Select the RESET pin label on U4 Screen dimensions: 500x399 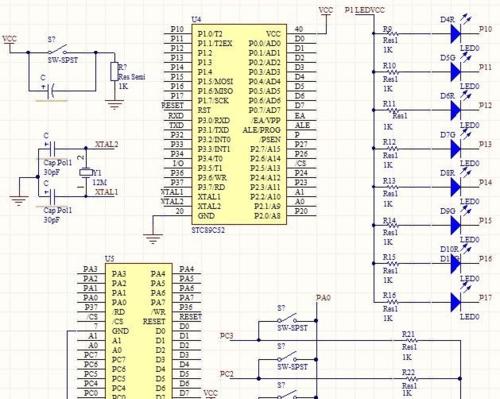pyautogui.click(x=173, y=105)
